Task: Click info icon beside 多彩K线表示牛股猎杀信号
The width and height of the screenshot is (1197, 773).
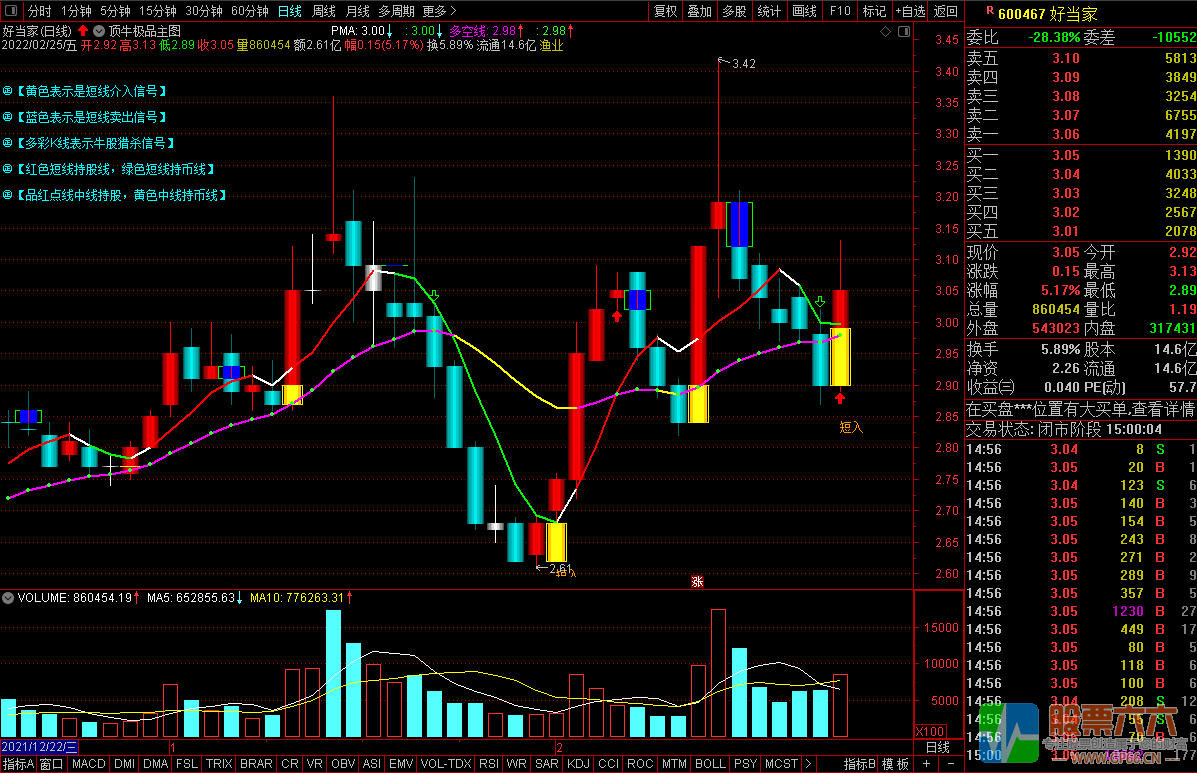Action: click(x=8, y=143)
